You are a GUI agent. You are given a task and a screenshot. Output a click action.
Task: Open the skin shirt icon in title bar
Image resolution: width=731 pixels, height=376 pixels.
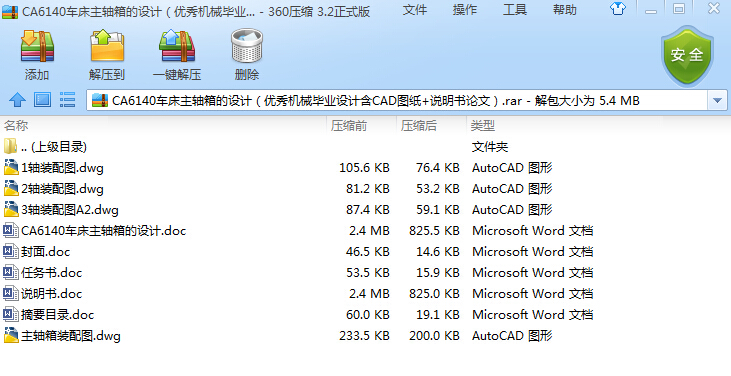[x=618, y=8]
